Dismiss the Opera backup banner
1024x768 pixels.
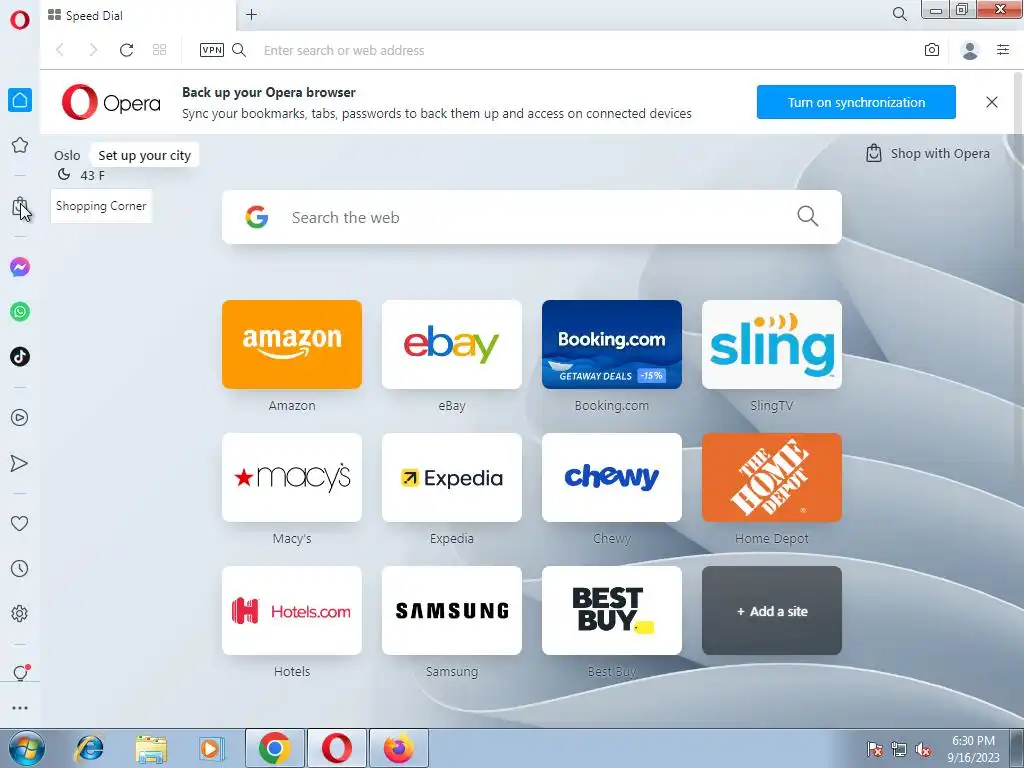(x=991, y=102)
